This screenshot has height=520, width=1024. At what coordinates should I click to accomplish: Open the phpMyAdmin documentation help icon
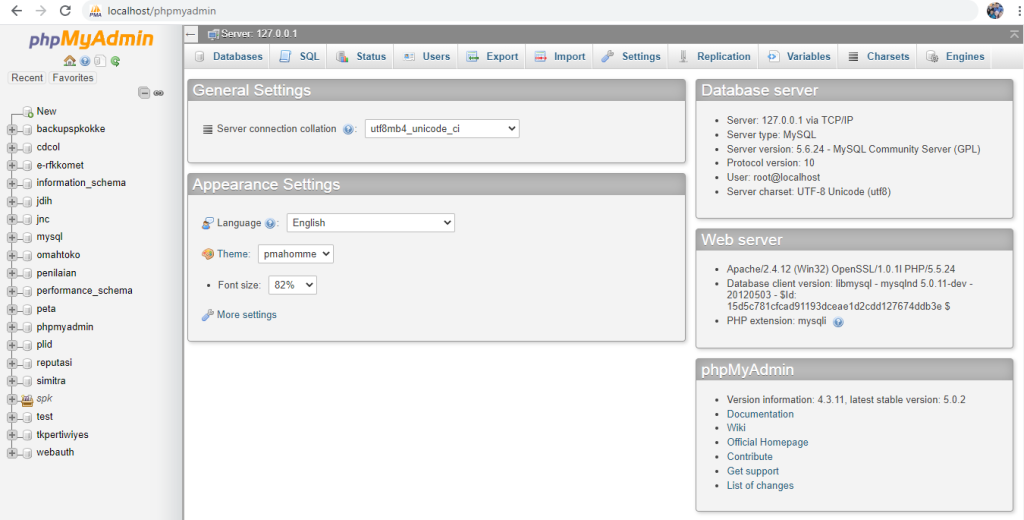[85, 61]
